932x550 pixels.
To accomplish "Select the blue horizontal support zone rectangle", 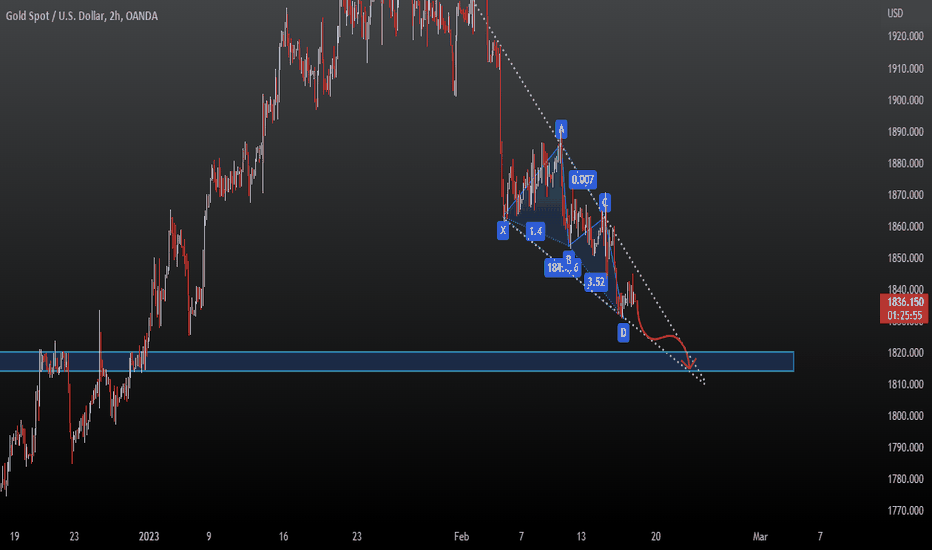I will tap(396, 362).
